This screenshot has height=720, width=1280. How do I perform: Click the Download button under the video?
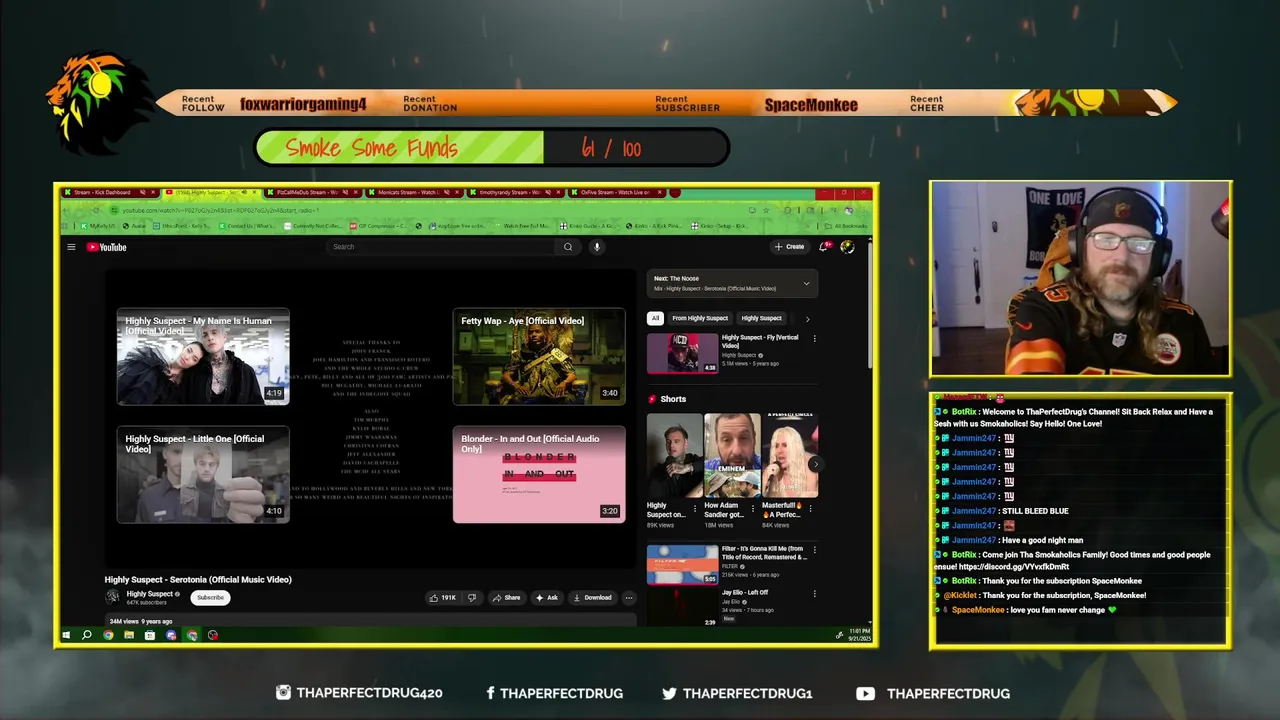pos(592,598)
